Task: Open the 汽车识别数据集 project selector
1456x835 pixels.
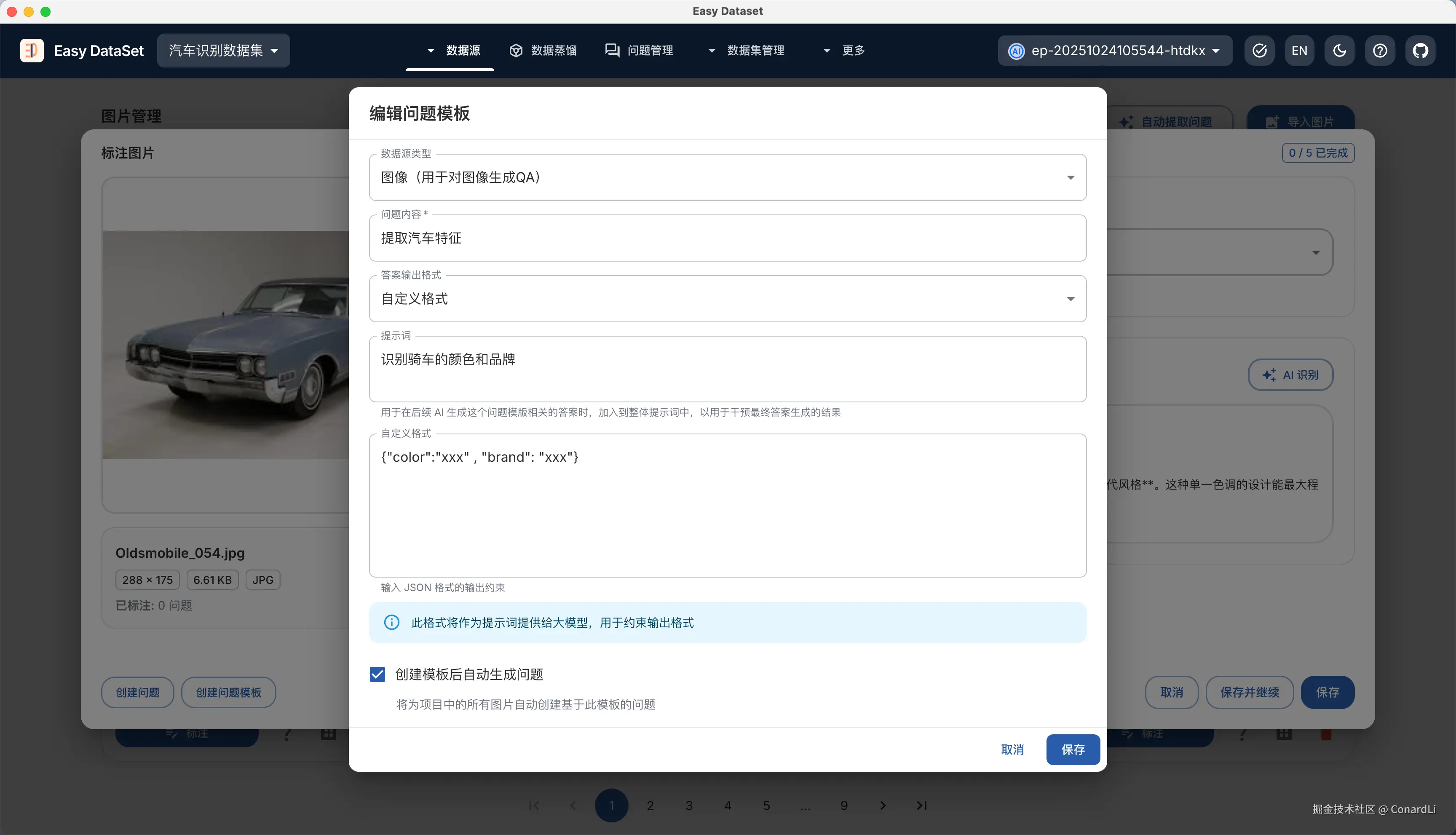Action: click(223, 51)
